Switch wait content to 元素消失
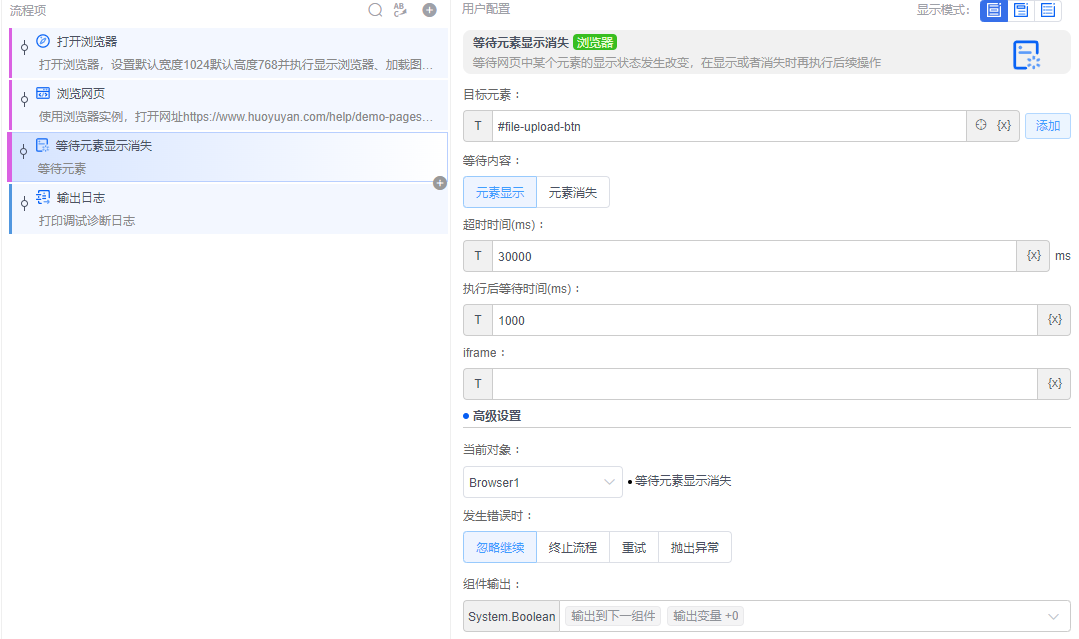The height and width of the screenshot is (639, 1079). pyautogui.click(x=572, y=191)
